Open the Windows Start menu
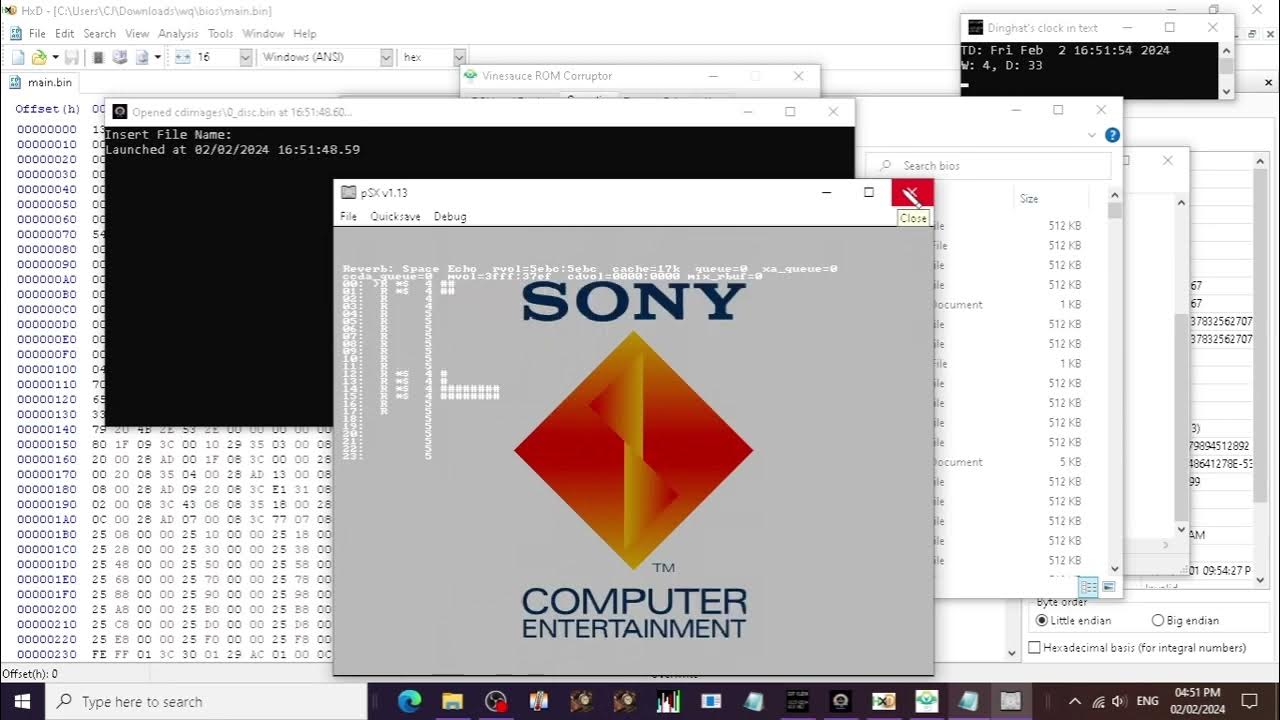1280x720 pixels. [x=22, y=702]
